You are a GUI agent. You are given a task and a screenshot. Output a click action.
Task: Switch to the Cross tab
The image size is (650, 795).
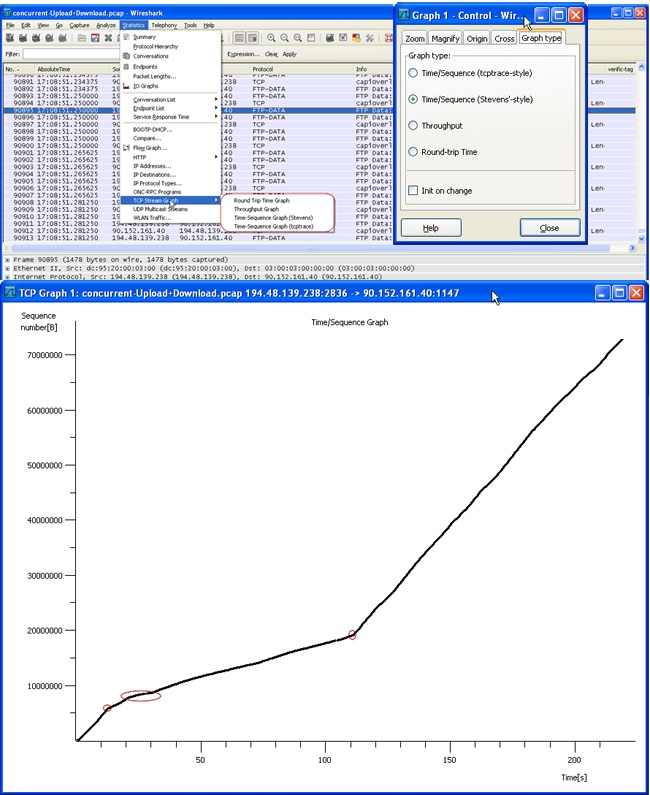(504, 39)
